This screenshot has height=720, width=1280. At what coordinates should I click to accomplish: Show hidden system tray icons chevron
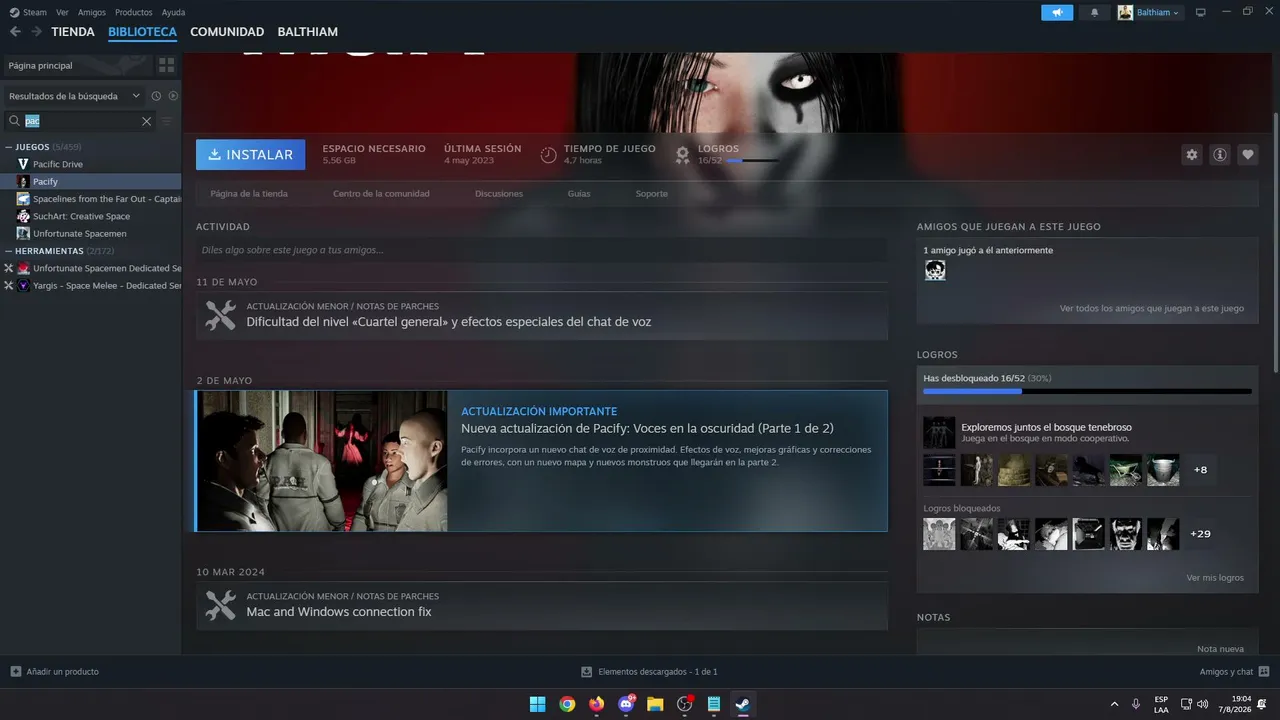tap(1114, 704)
